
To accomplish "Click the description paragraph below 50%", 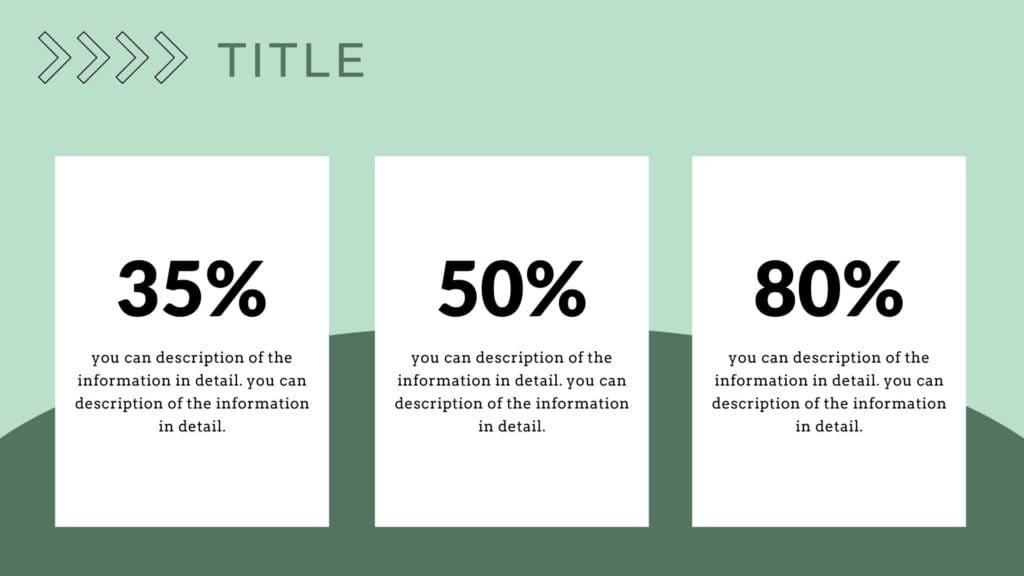I will pyautogui.click(x=512, y=392).
